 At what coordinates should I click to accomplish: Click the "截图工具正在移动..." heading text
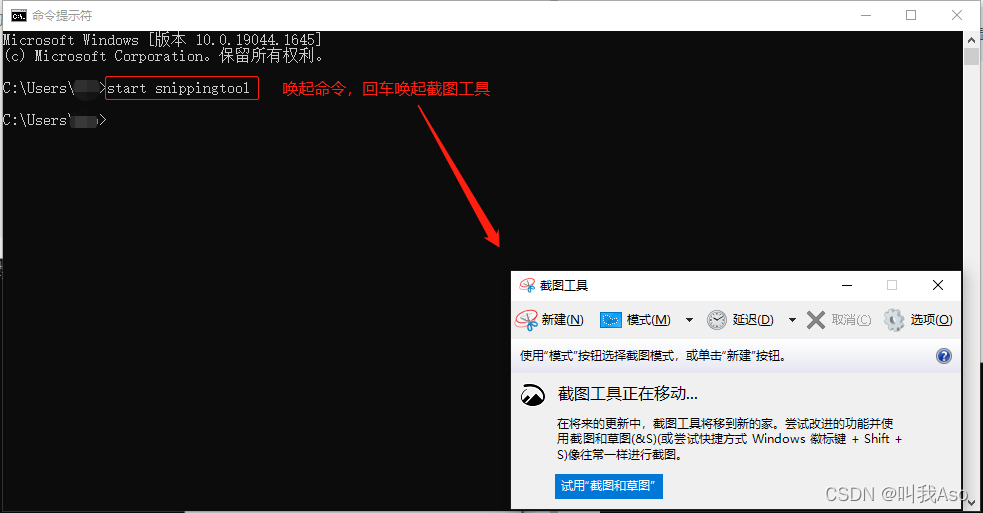point(628,394)
